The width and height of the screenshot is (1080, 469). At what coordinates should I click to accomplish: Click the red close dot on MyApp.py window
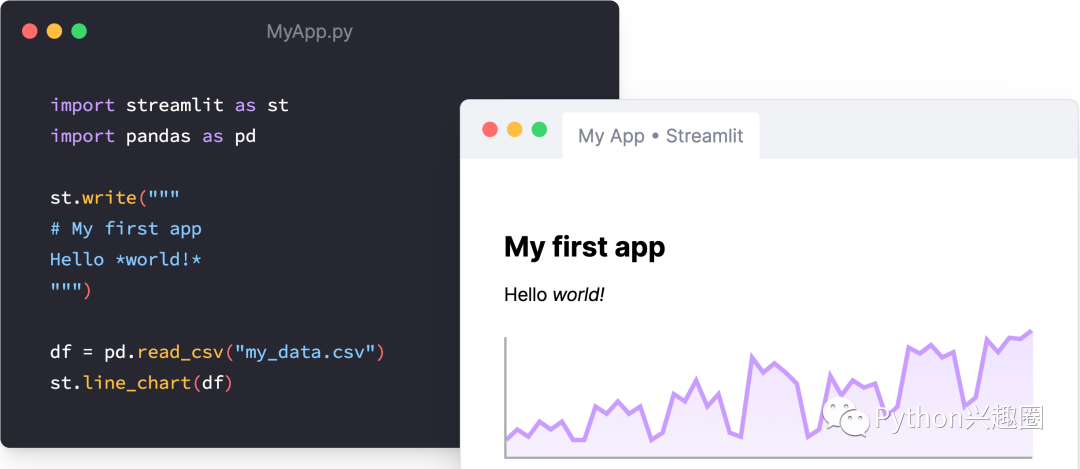29,31
